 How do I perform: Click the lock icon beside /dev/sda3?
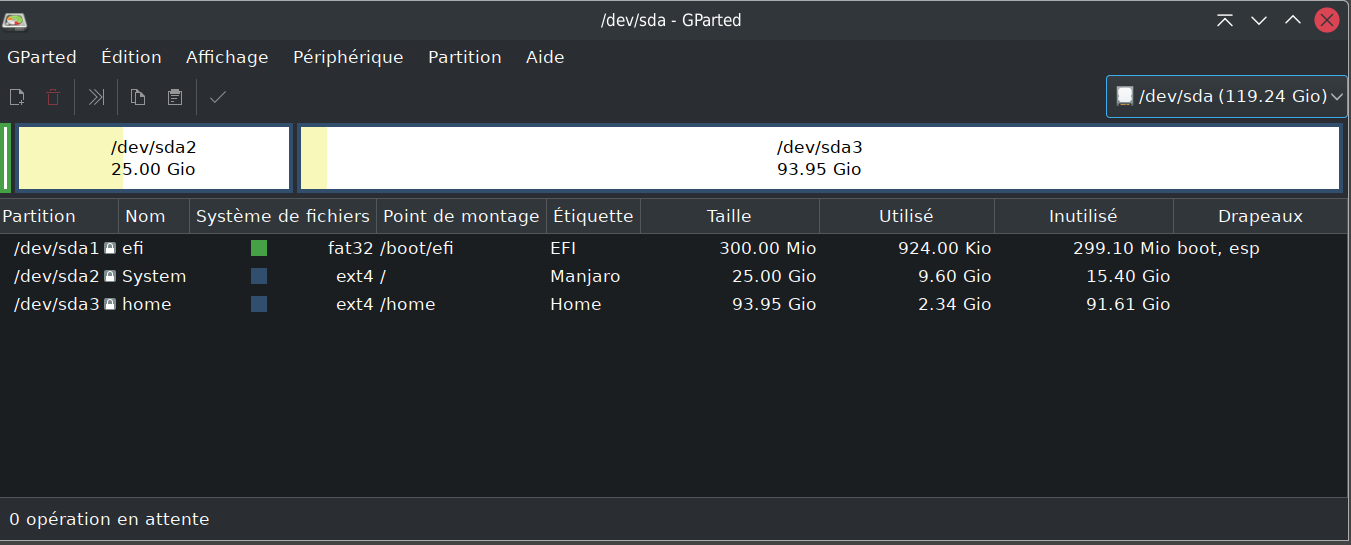coord(110,304)
